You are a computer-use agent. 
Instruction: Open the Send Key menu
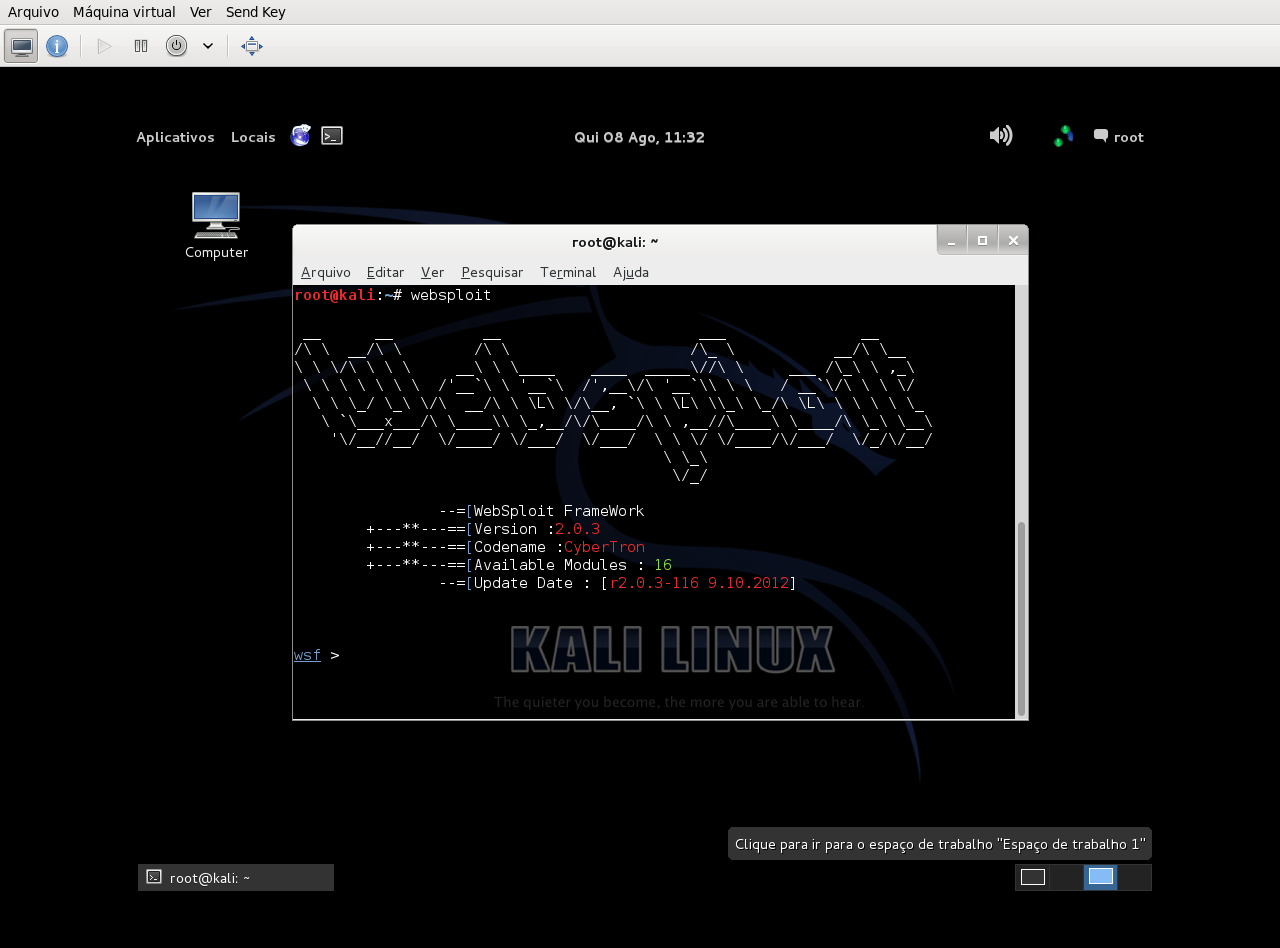pyautogui.click(x=255, y=12)
